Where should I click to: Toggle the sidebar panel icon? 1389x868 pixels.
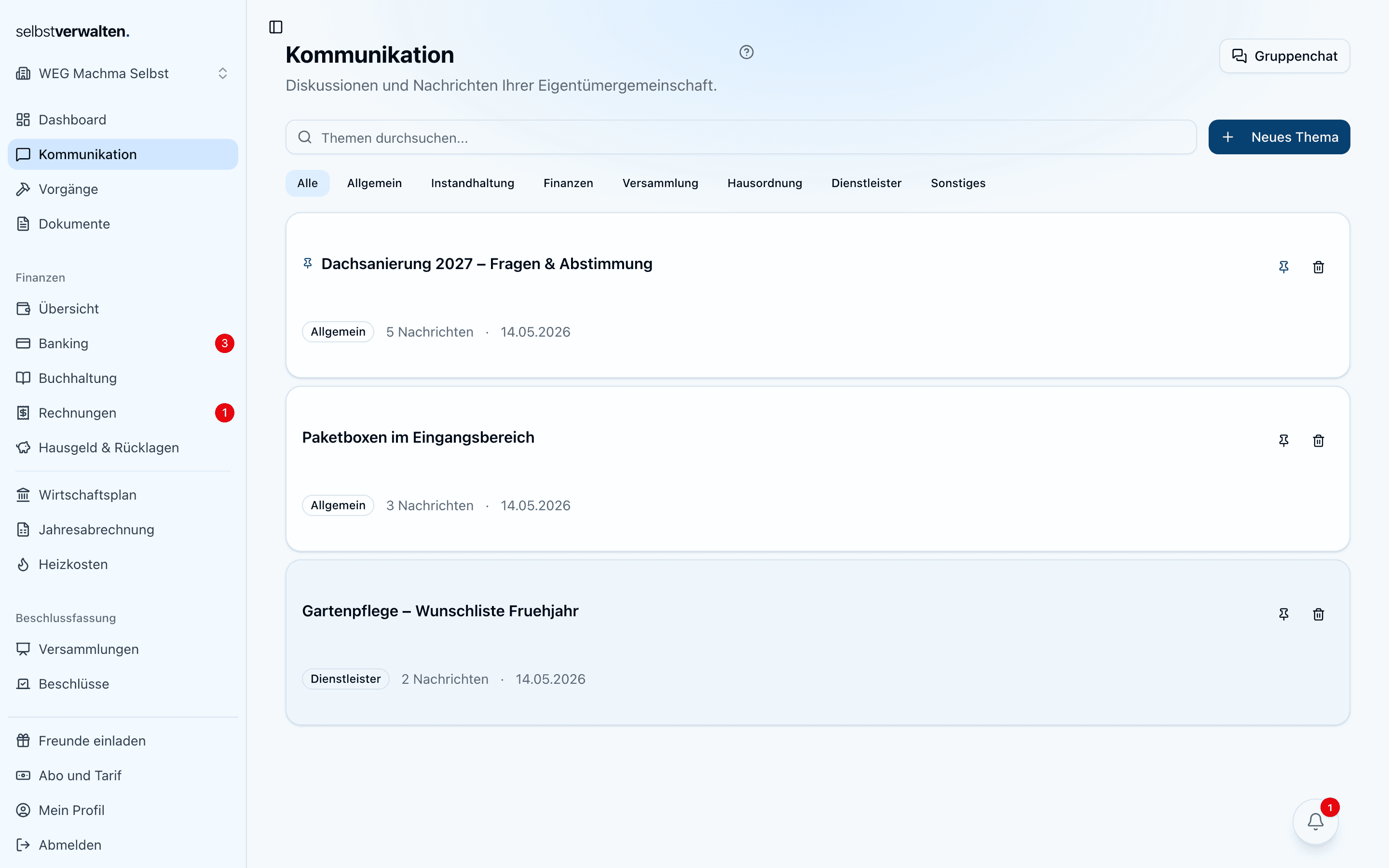275,27
